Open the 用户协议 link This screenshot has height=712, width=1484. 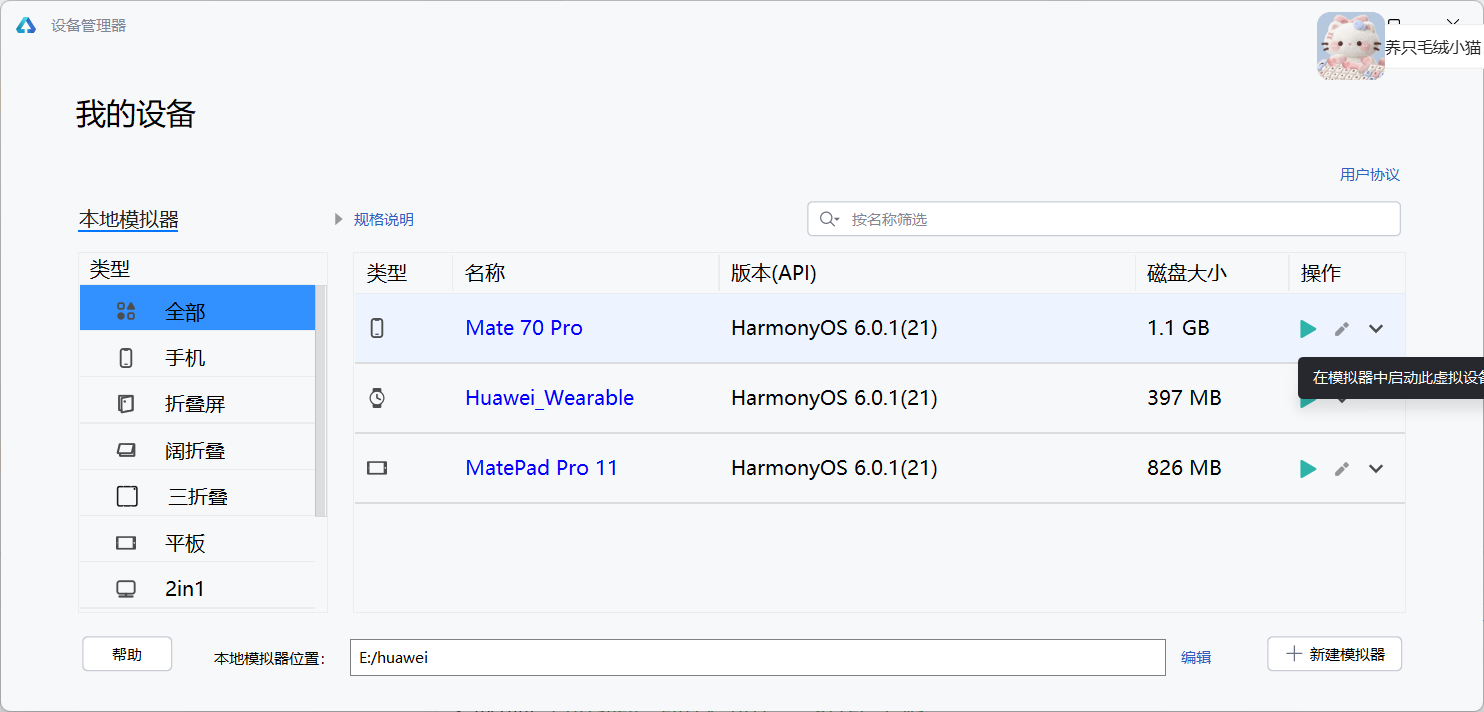pos(1370,175)
